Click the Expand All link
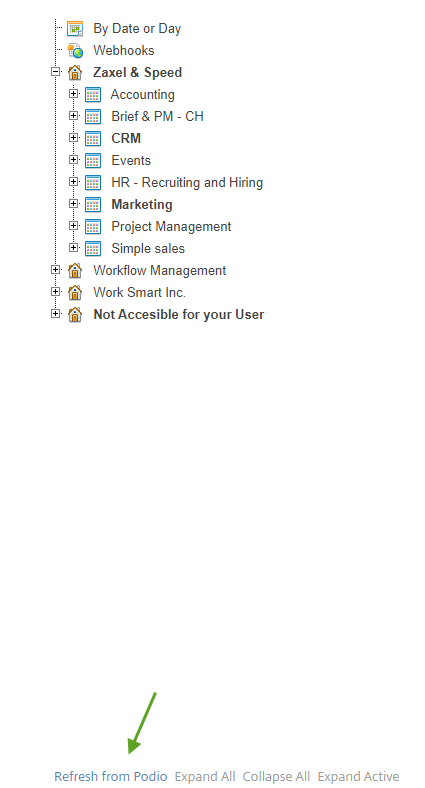 205,776
